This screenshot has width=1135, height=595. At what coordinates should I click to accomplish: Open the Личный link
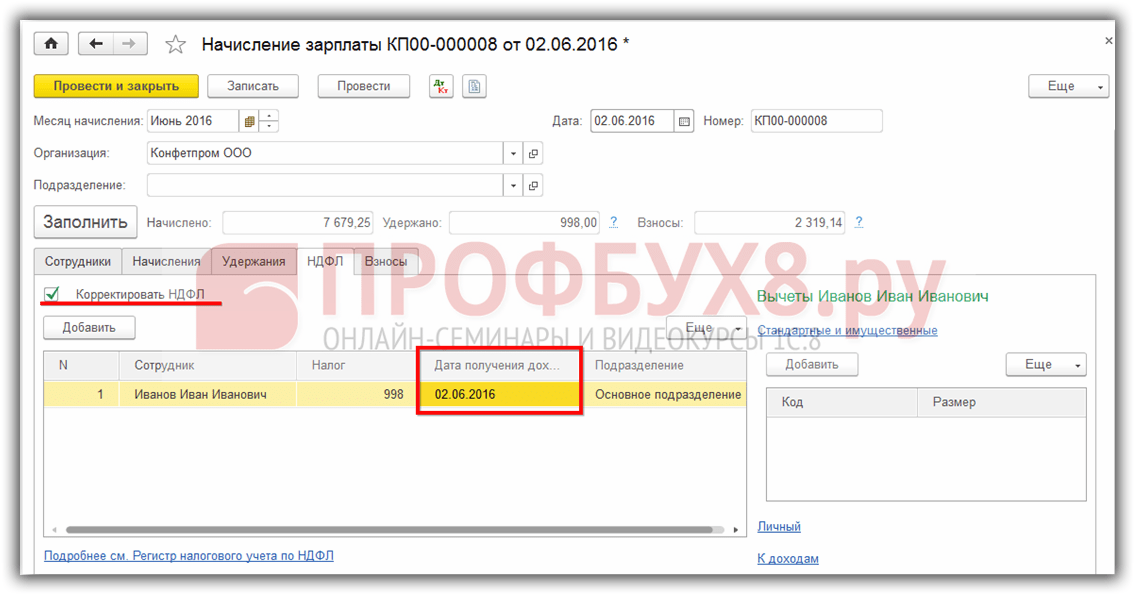tap(779, 526)
